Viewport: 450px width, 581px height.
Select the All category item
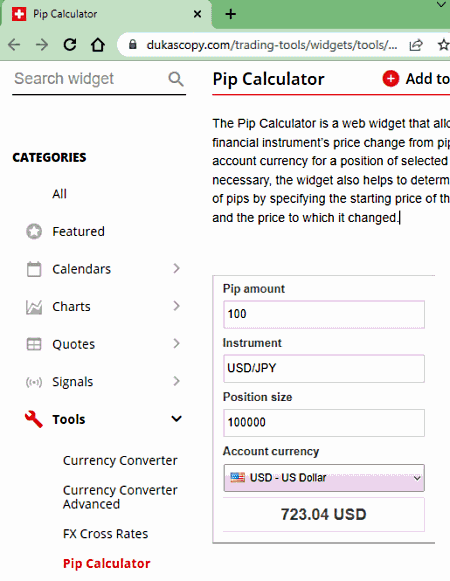pyautogui.click(x=59, y=194)
